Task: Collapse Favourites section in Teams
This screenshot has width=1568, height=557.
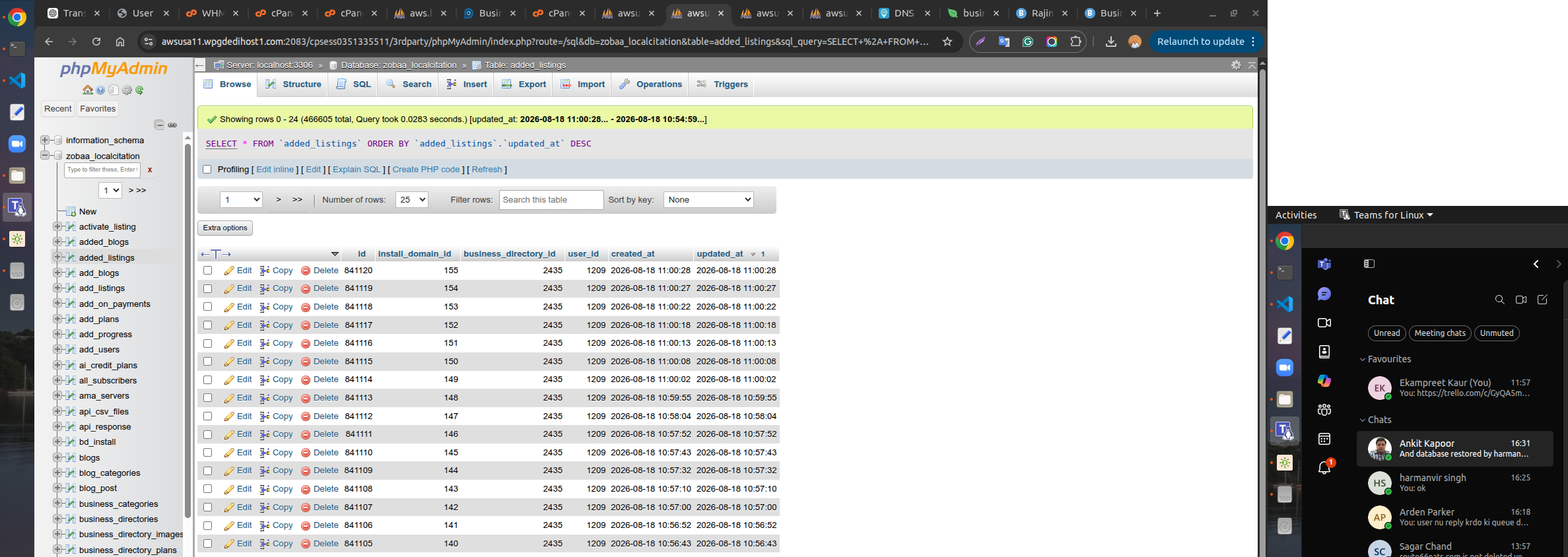Action: tap(1362, 360)
